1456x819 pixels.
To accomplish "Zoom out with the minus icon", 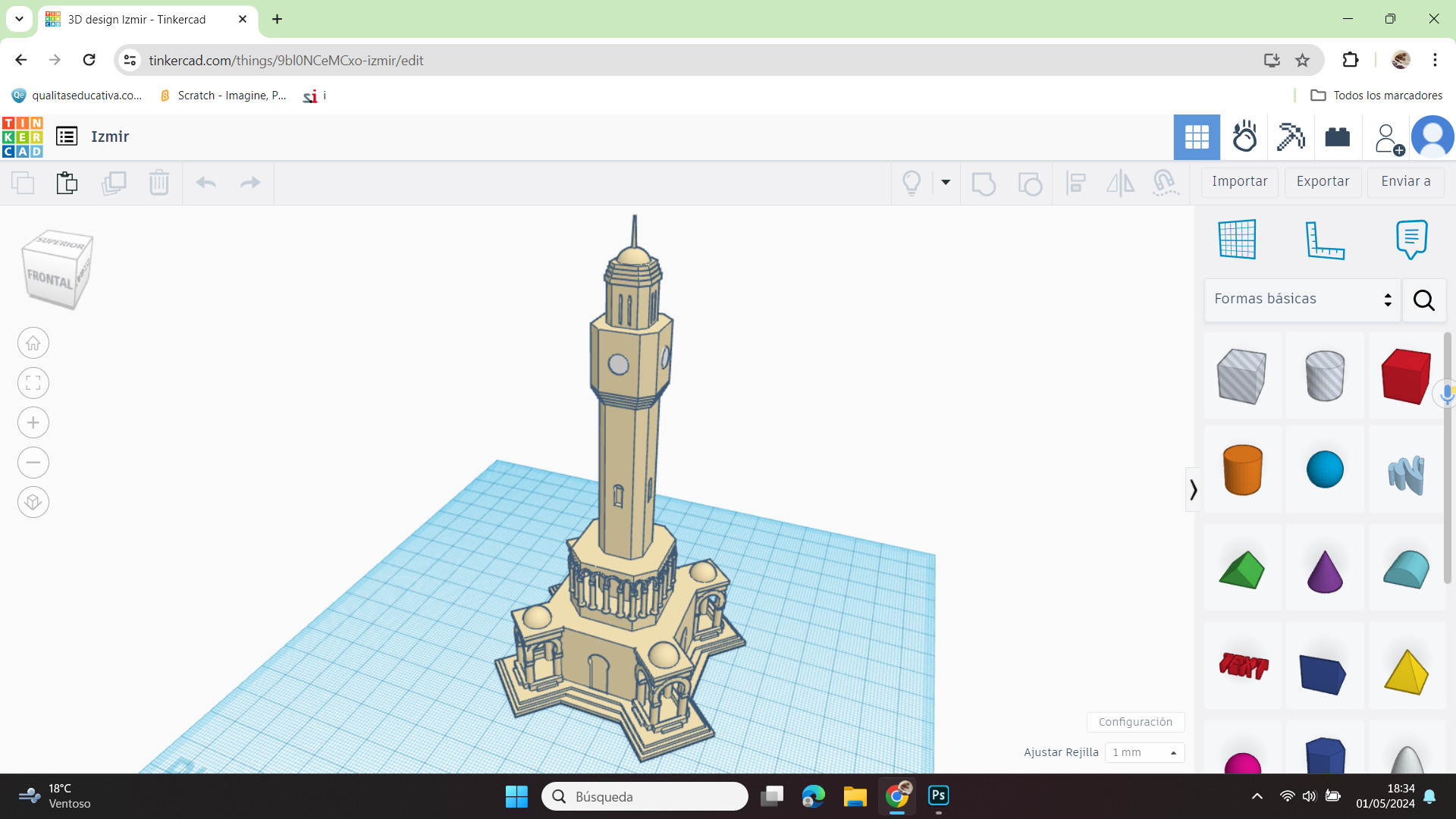I will pyautogui.click(x=33, y=463).
